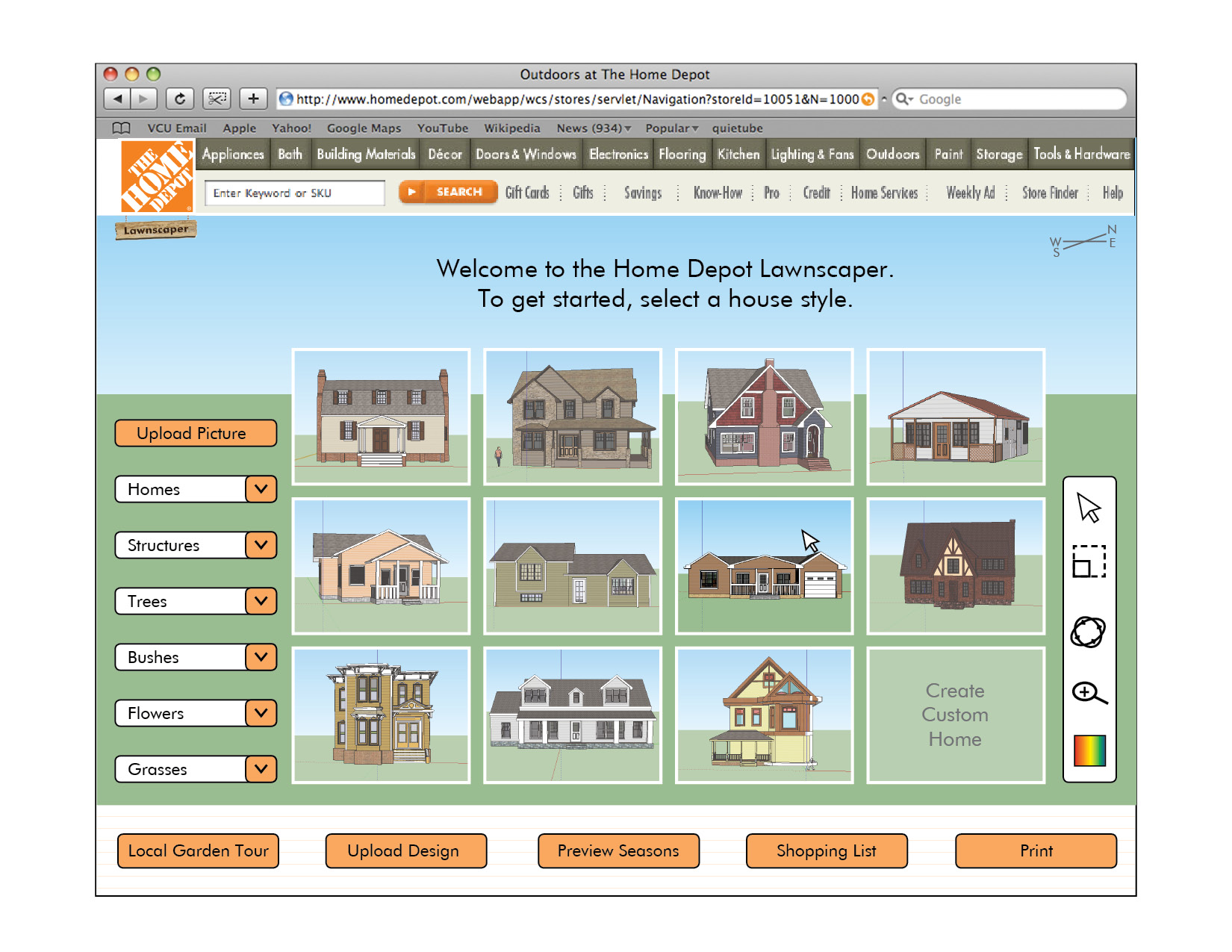Click the Upload Picture button

pyautogui.click(x=196, y=433)
